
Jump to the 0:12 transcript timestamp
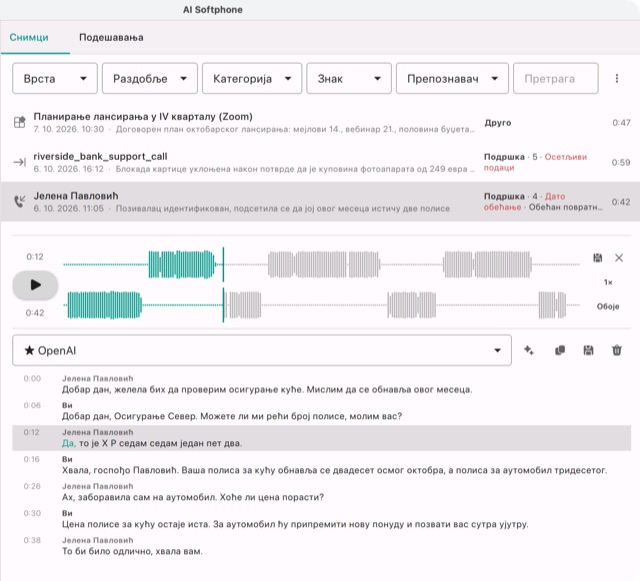[31, 432]
